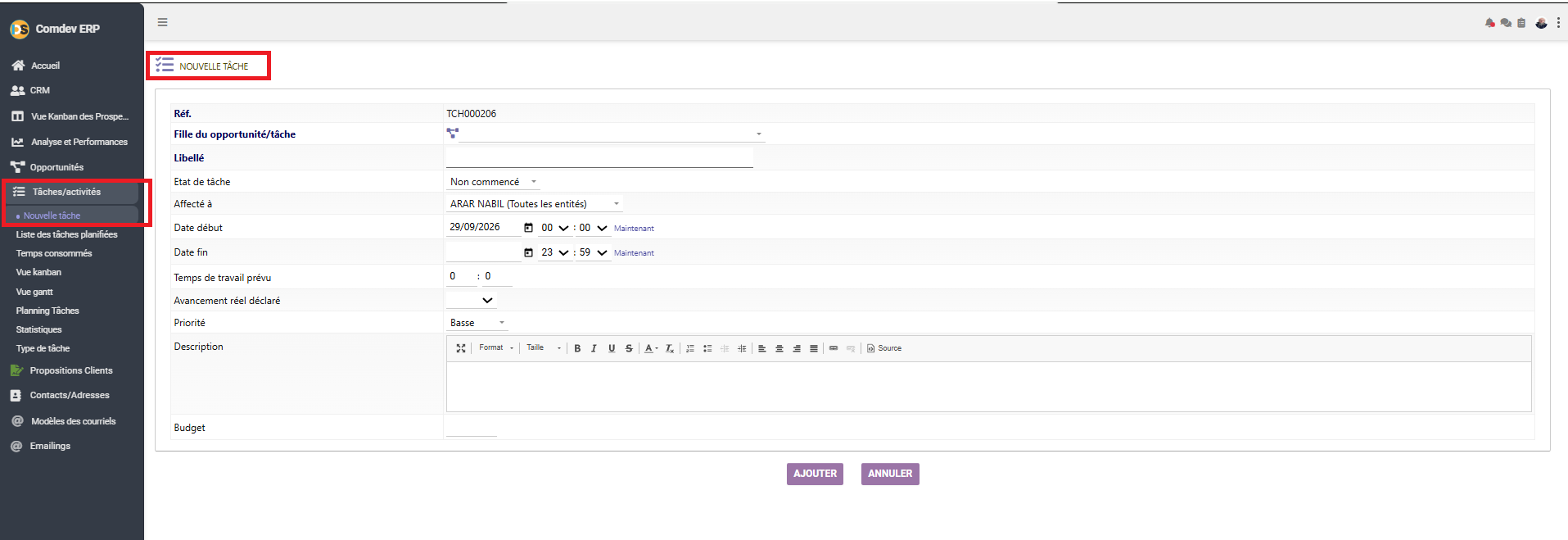This screenshot has width=1568, height=540.
Task: Toggle left text alignment
Action: point(762,348)
